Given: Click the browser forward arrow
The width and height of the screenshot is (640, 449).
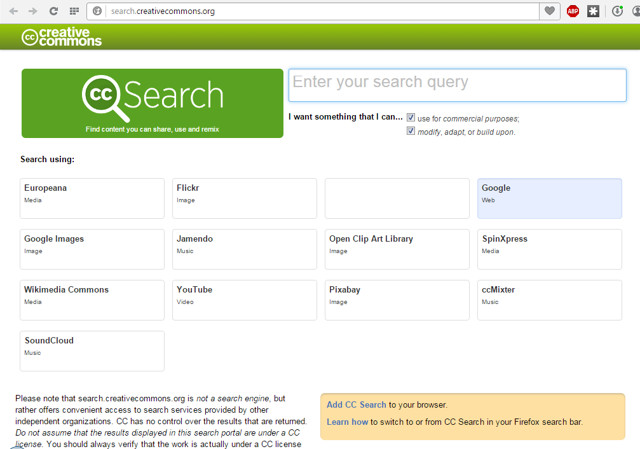Looking at the screenshot, I should pos(33,11).
